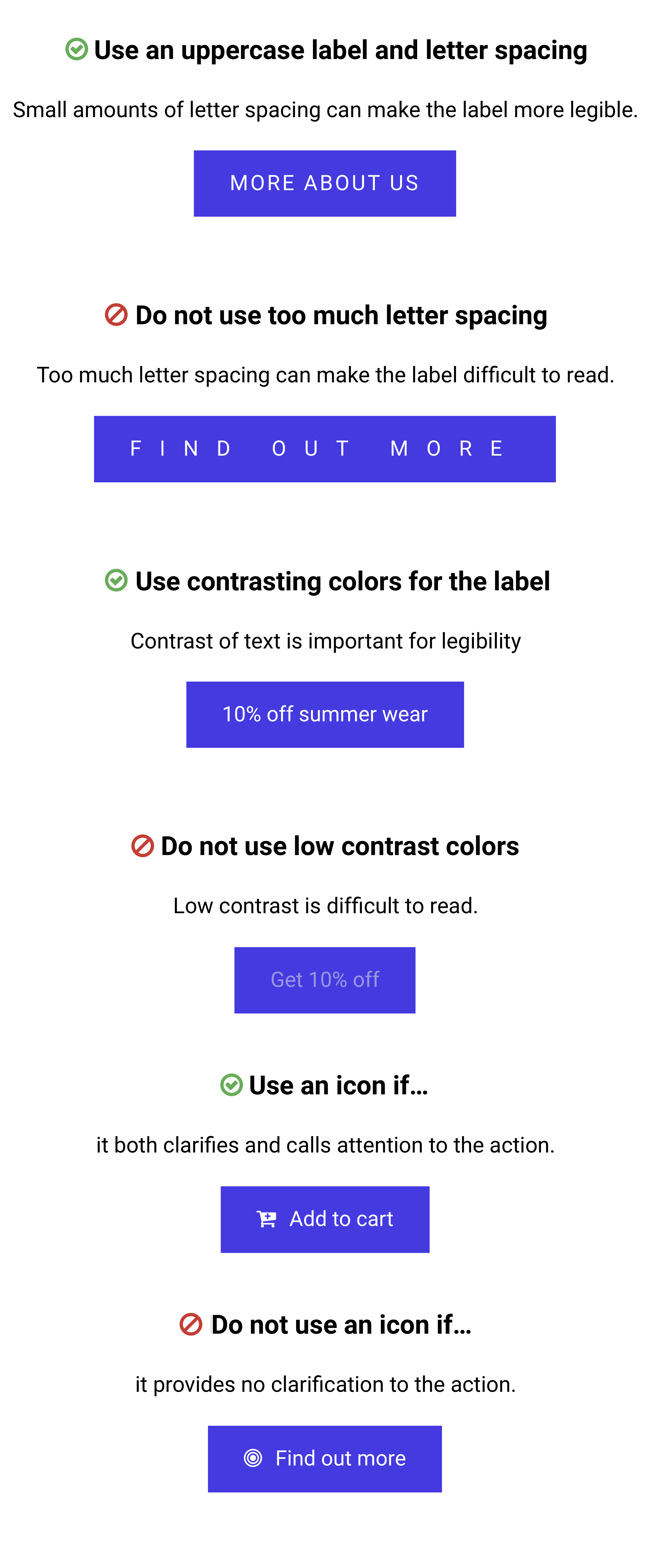Click red prohibited icon beside low contrast heading
The image size is (654, 1568).
pos(142,846)
